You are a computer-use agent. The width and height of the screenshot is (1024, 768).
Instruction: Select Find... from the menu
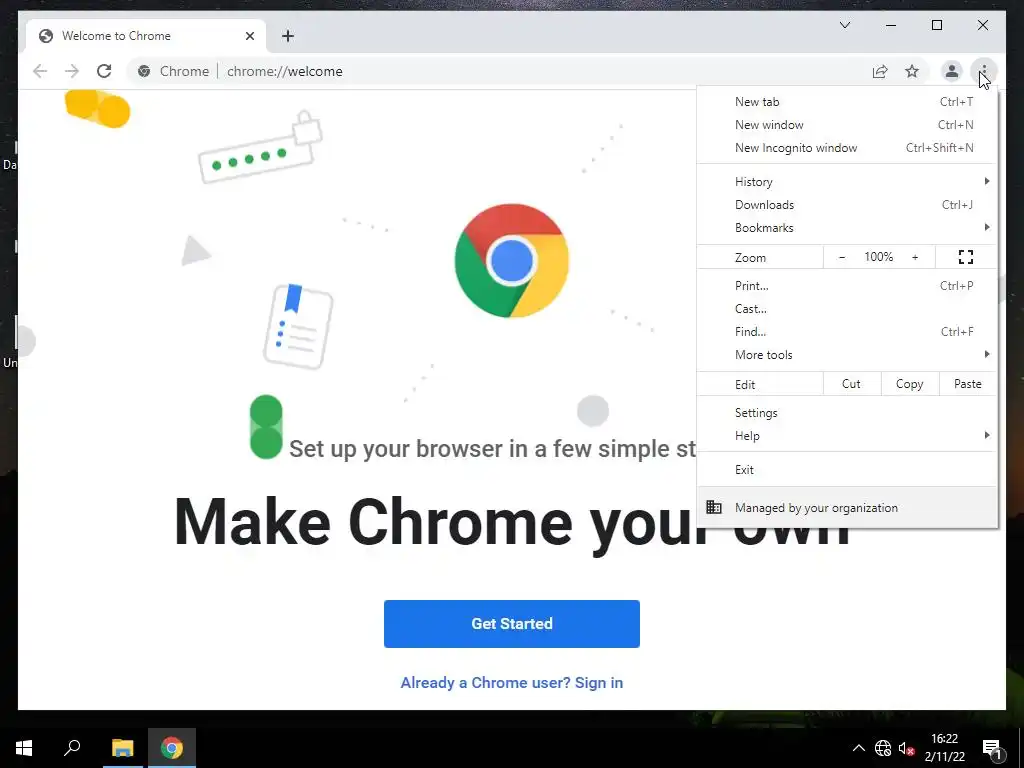click(847, 331)
